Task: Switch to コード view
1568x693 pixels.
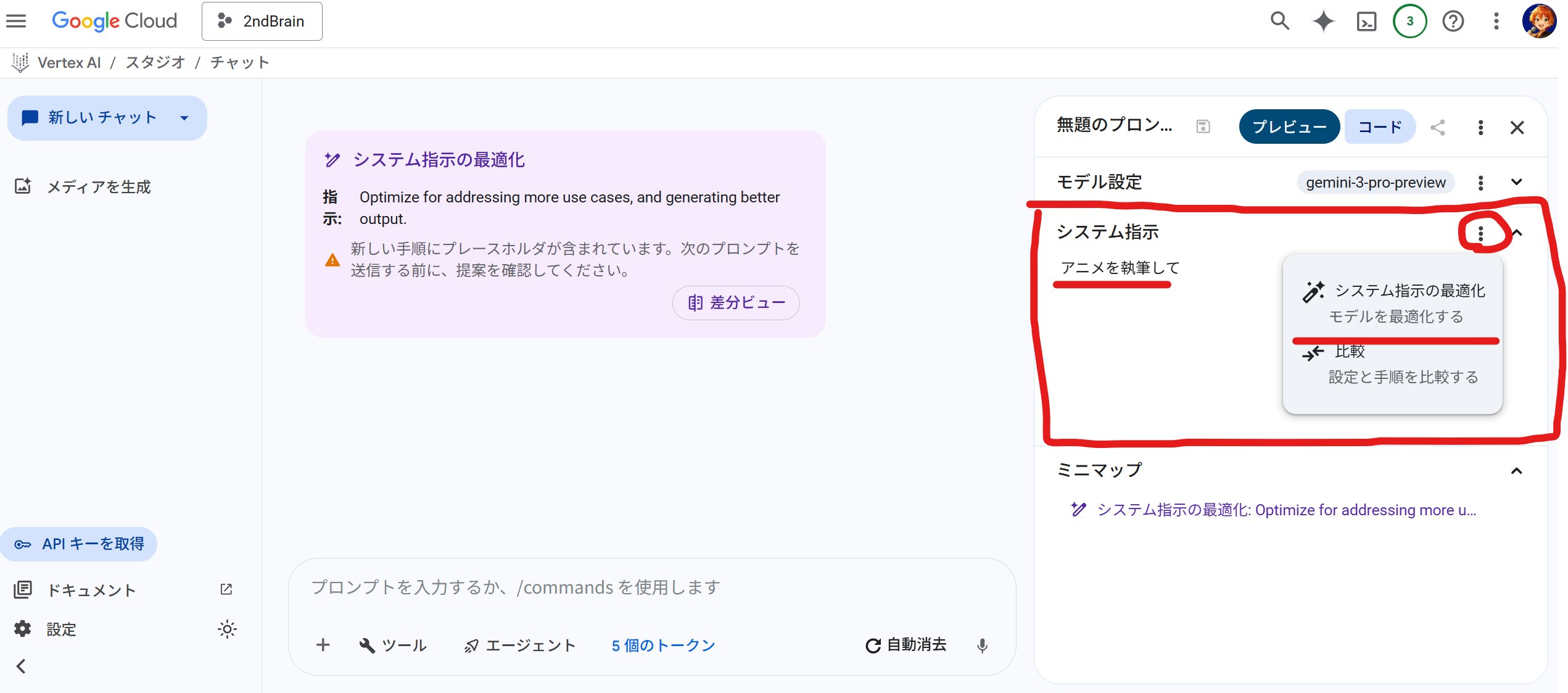Action: pos(1380,127)
